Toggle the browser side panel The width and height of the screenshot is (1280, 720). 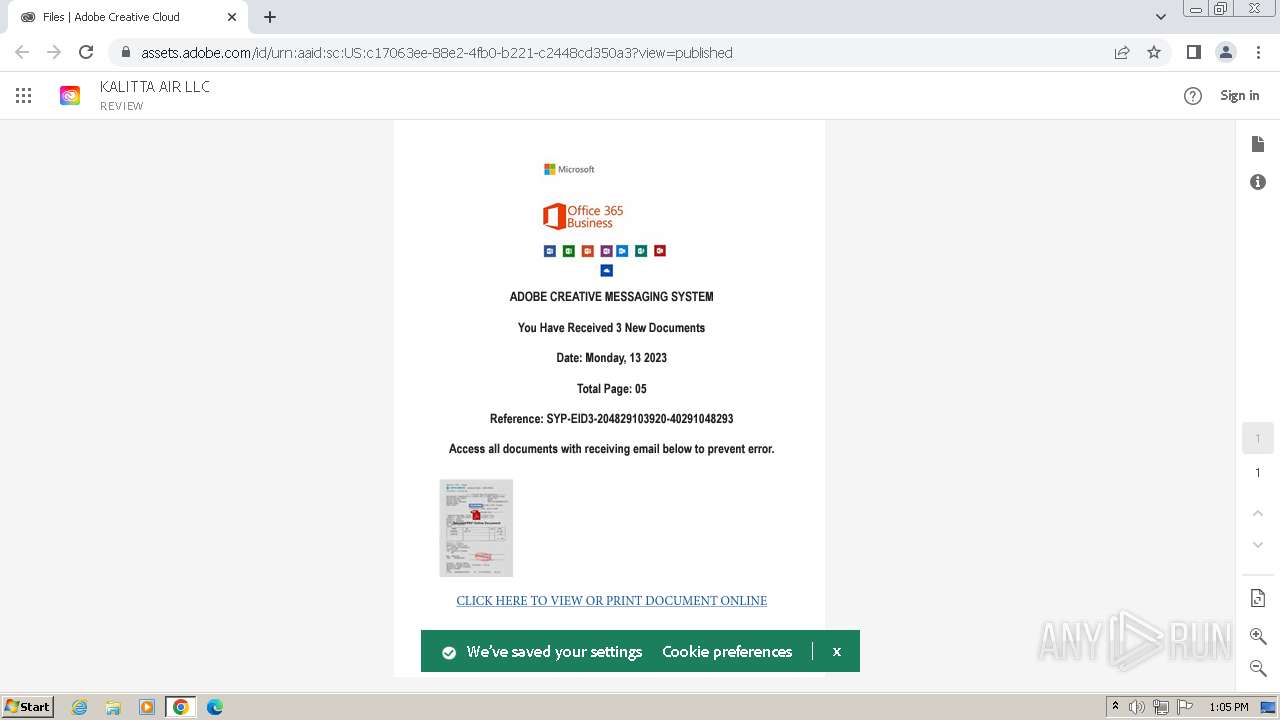1193,53
